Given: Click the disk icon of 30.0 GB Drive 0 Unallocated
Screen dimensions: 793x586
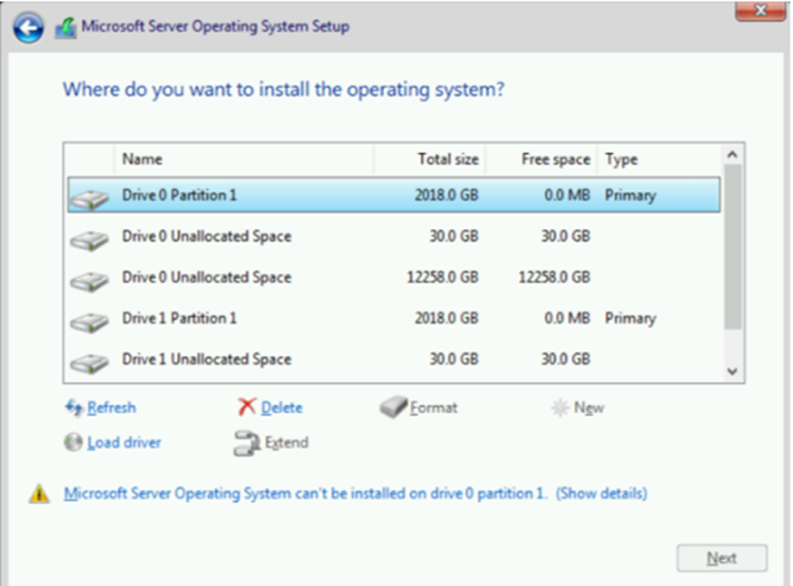Looking at the screenshot, I should click(89, 240).
